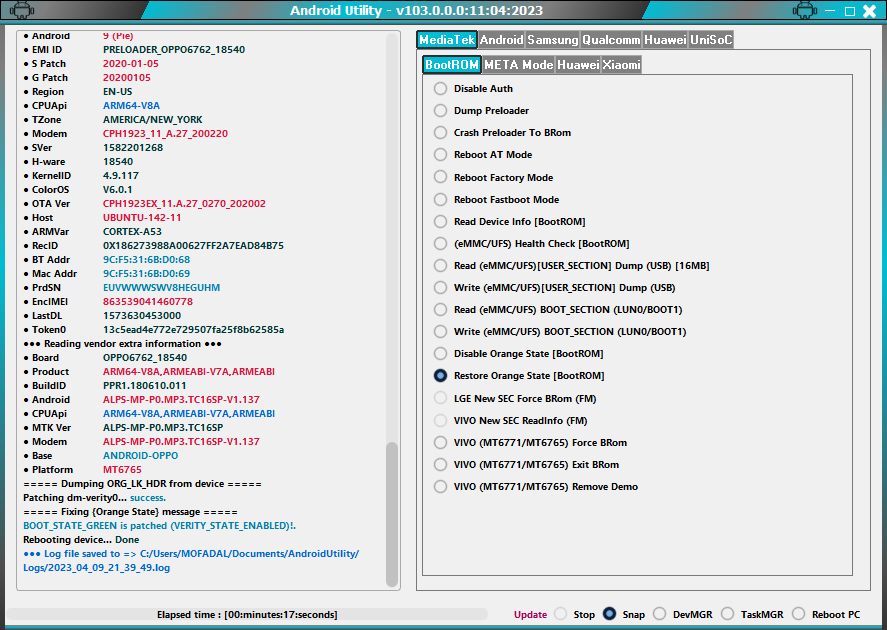The width and height of the screenshot is (887, 630).
Task: Select the META Mode sub-tab
Action: pyautogui.click(x=518, y=64)
